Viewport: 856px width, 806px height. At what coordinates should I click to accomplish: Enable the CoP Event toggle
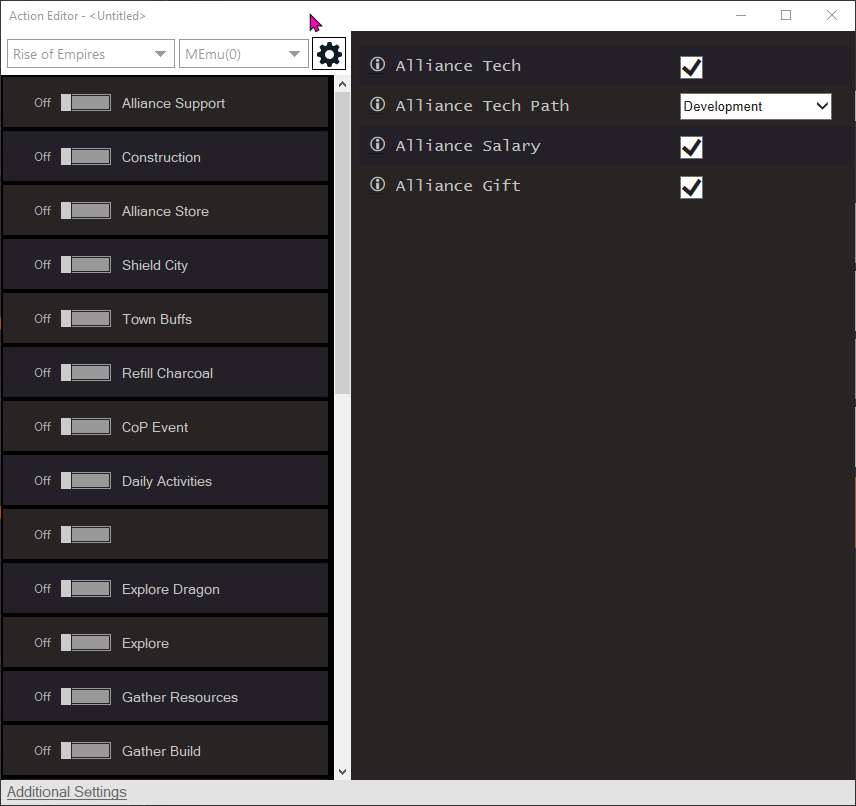(x=86, y=427)
